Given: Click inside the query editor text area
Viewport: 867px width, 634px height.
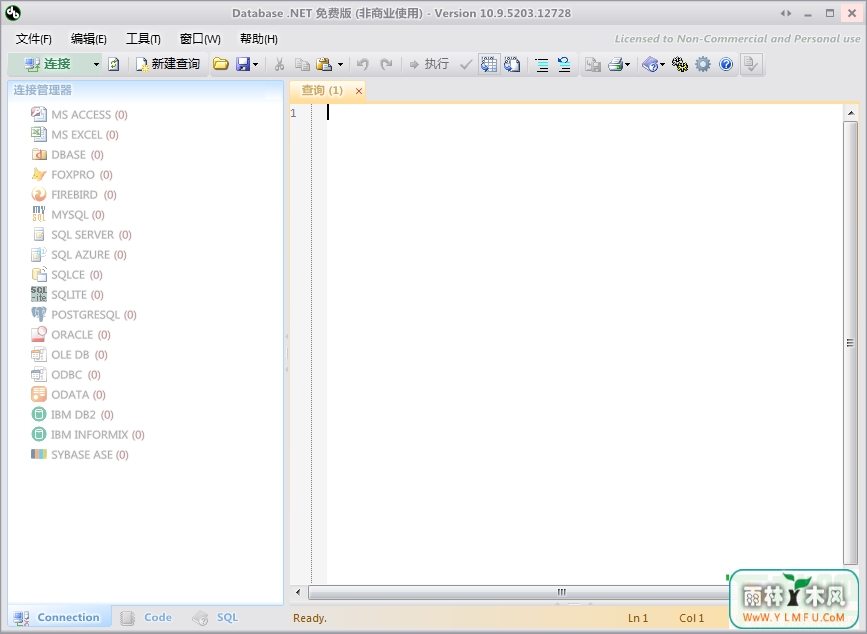Looking at the screenshot, I should (x=583, y=343).
